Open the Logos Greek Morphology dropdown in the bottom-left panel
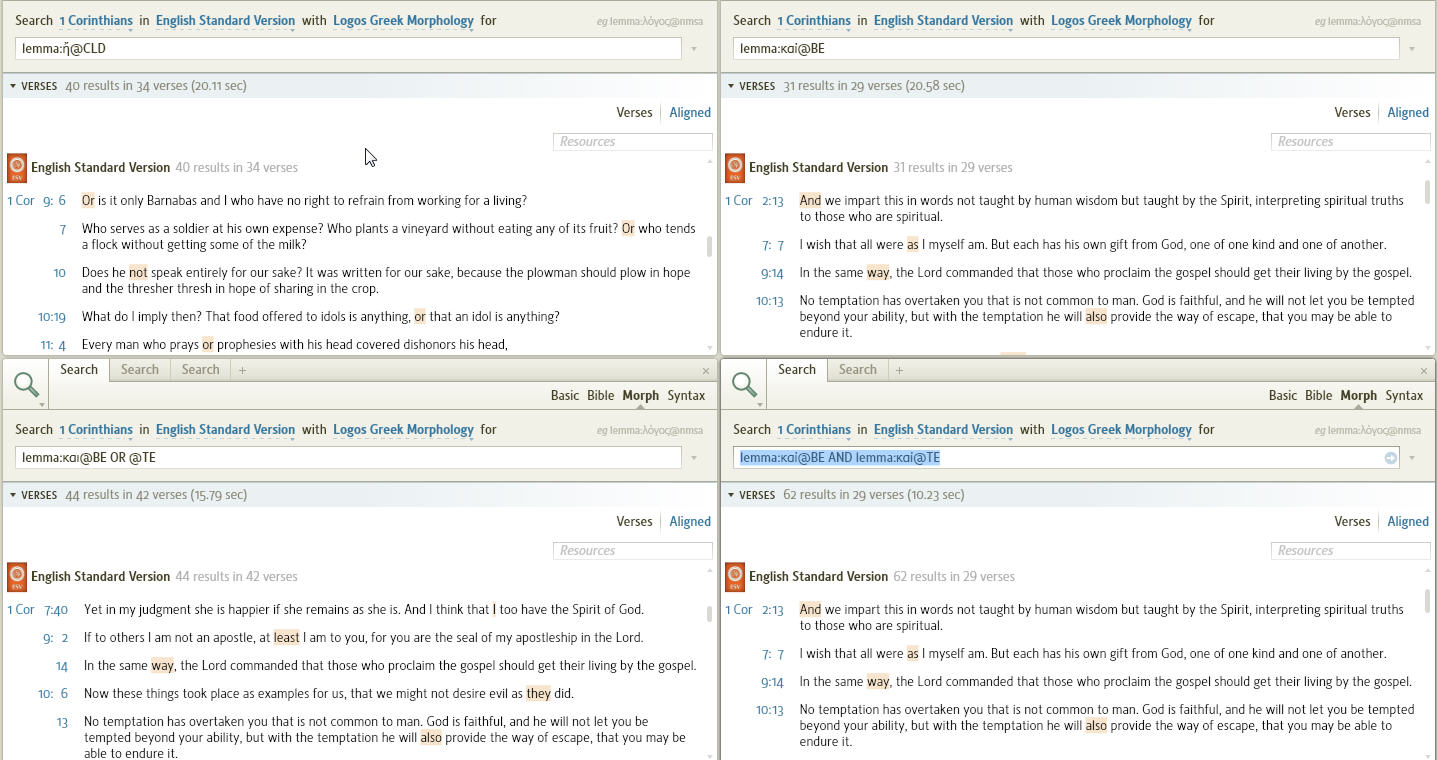This screenshot has width=1437, height=760. point(403,430)
